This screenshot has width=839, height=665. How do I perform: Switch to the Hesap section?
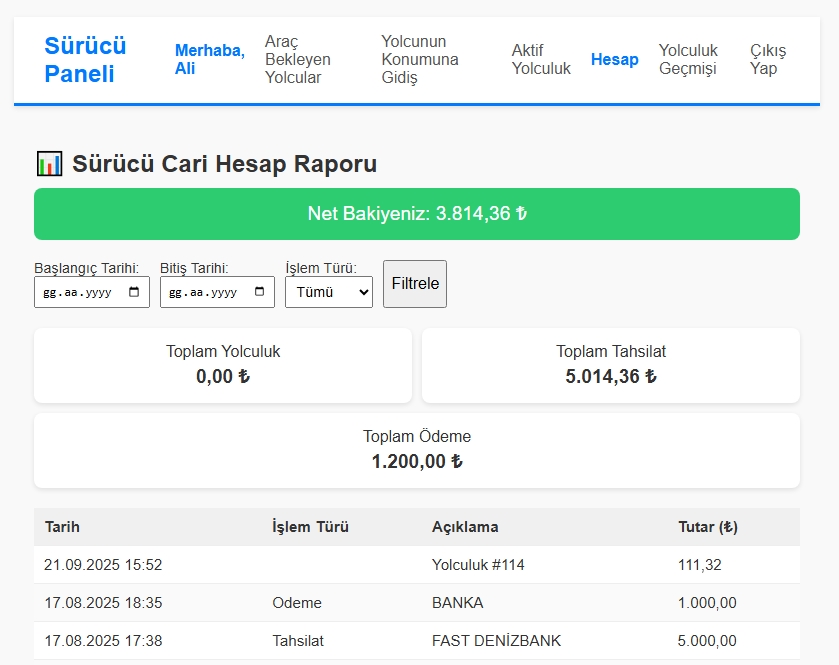tap(614, 60)
